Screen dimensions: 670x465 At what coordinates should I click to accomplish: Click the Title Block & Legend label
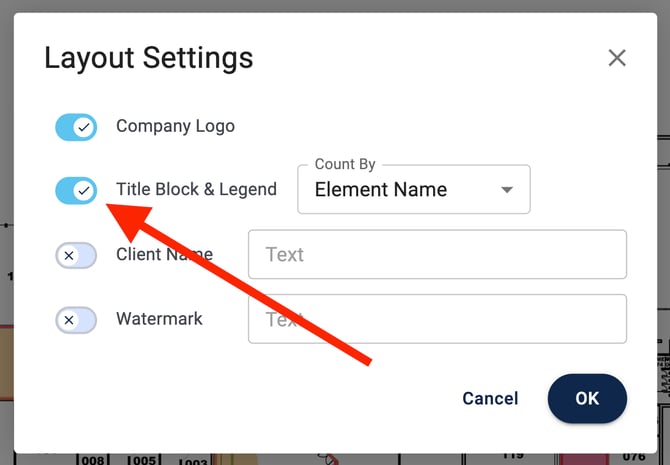196,189
